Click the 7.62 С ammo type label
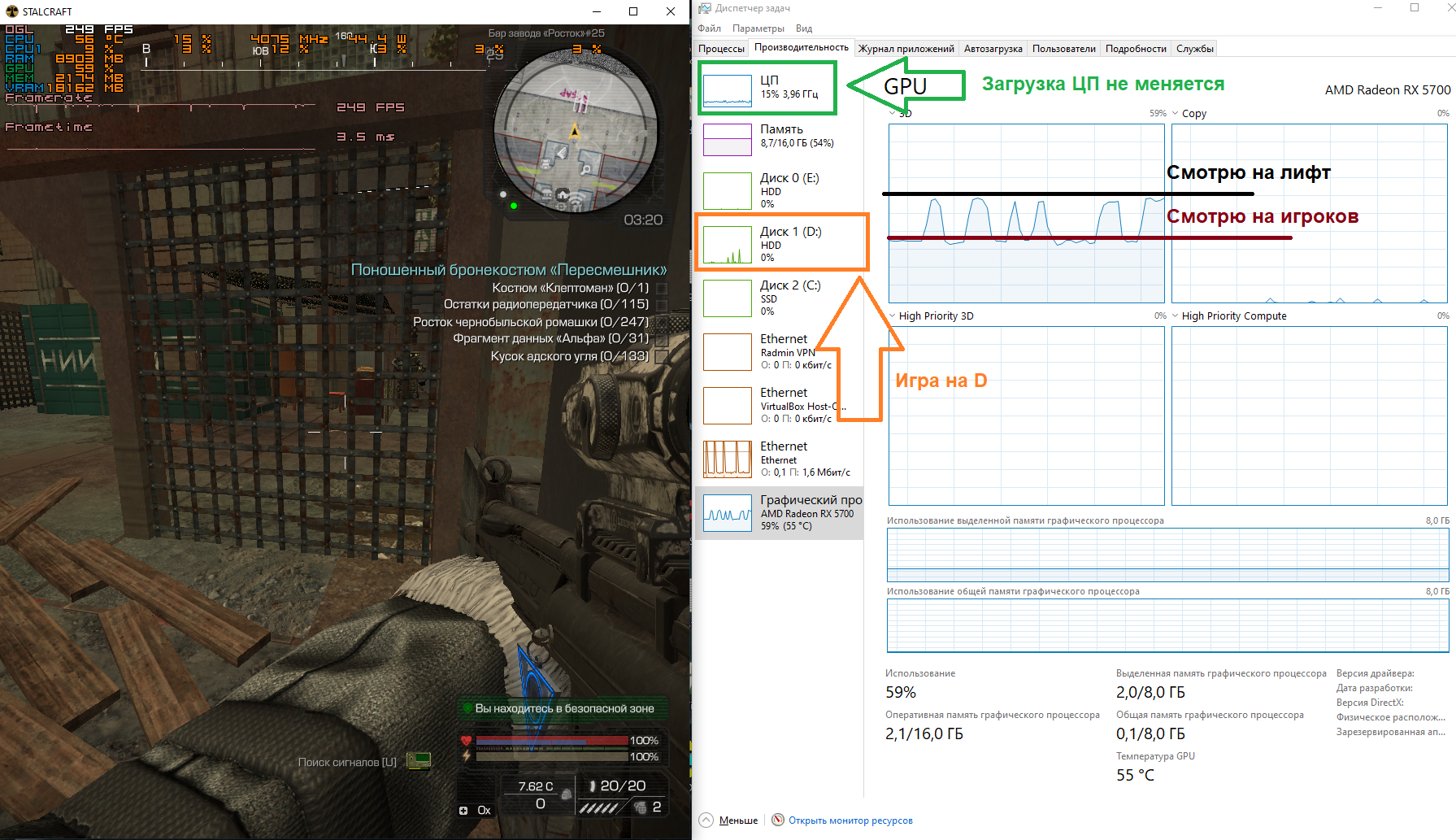 536,786
